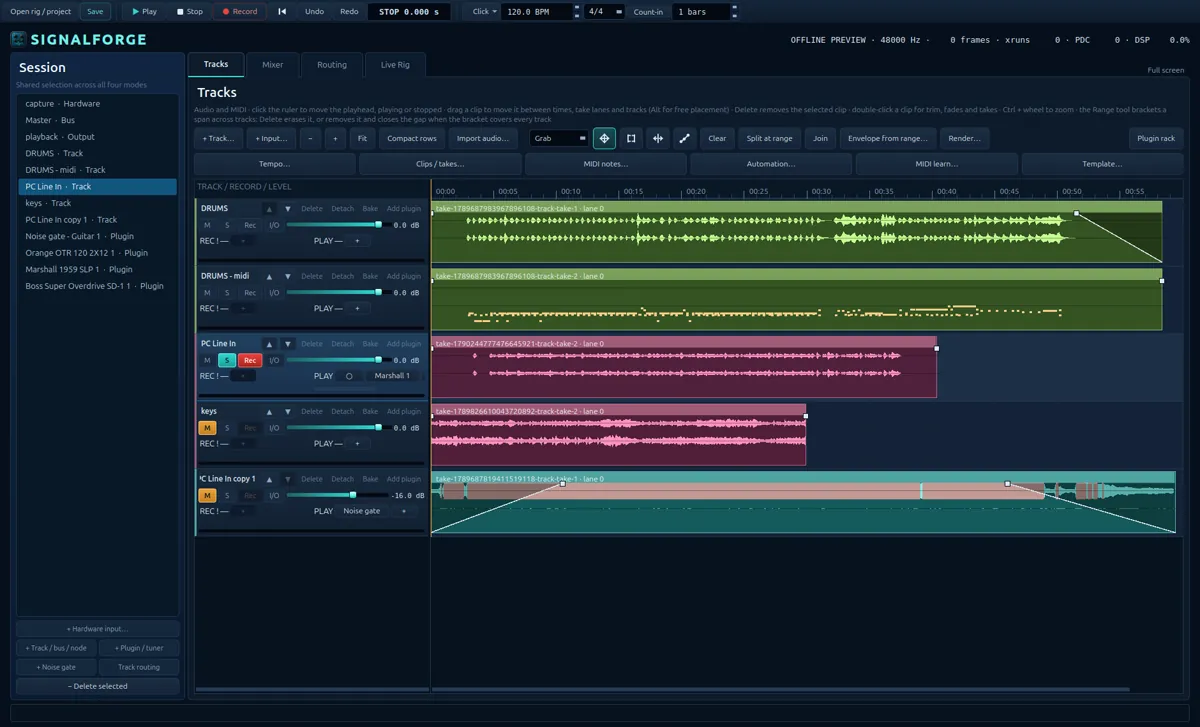Switch to the Routing tab
The image size is (1200, 727).
[332, 65]
